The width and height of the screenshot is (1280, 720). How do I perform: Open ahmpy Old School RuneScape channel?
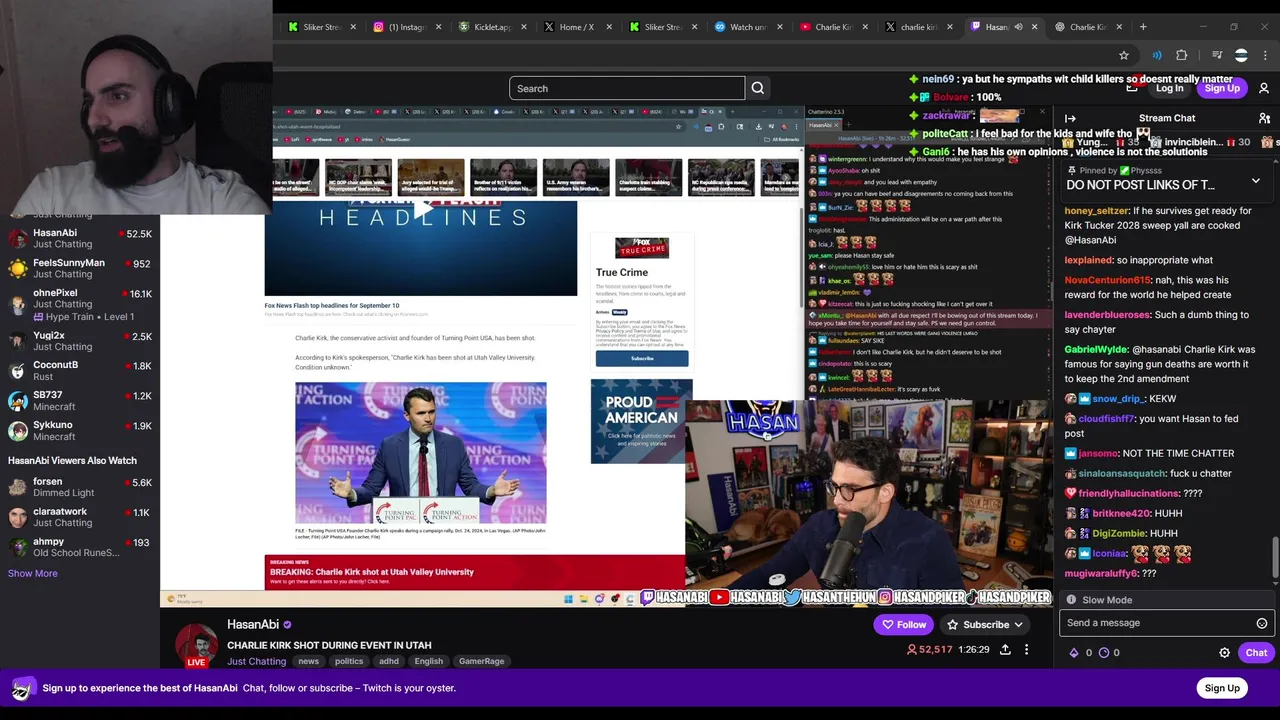[x=80, y=547]
